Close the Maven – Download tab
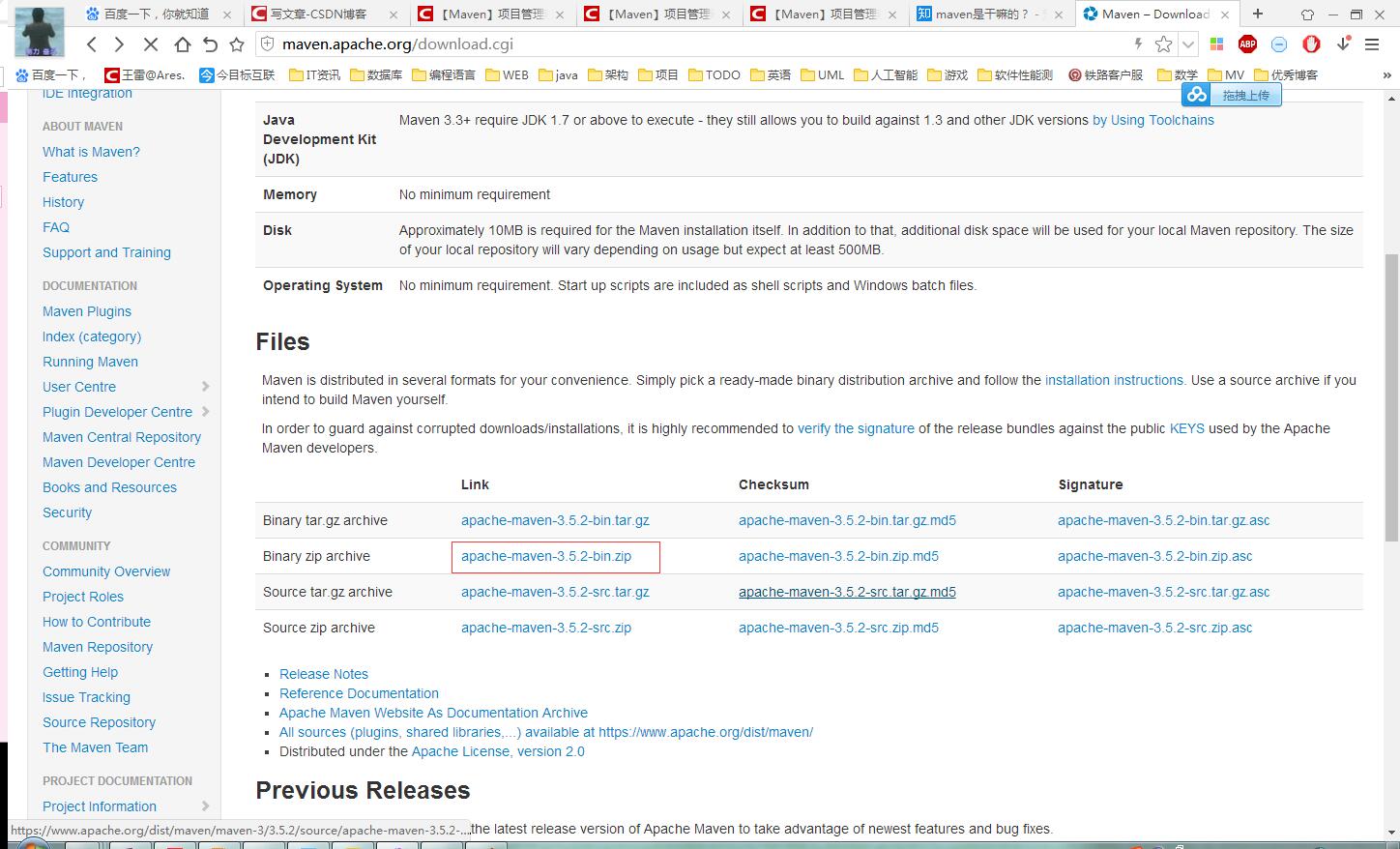This screenshot has width=1400, height=849. click(x=1225, y=15)
